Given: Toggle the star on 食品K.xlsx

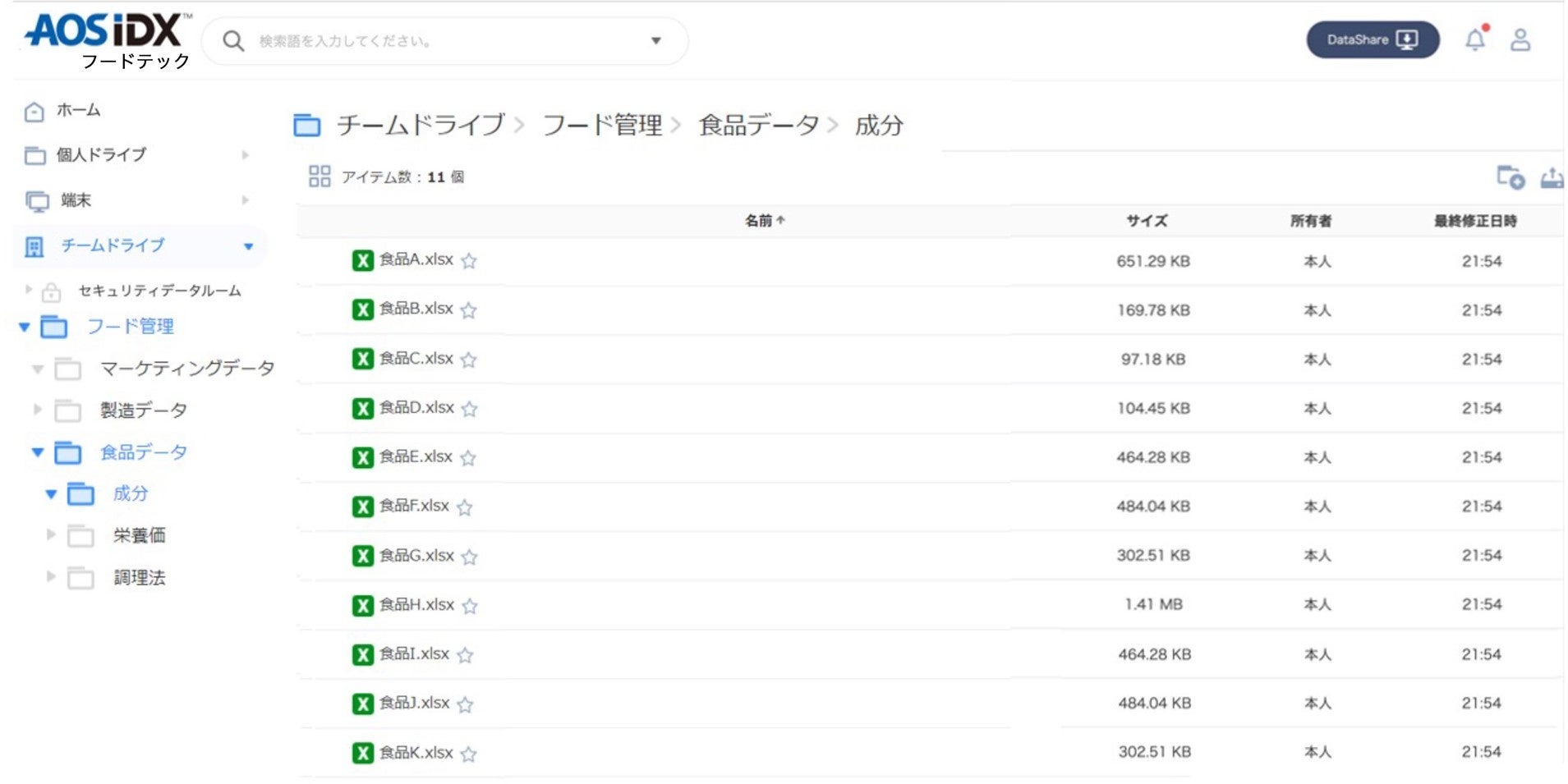Looking at the screenshot, I should coord(470,754).
